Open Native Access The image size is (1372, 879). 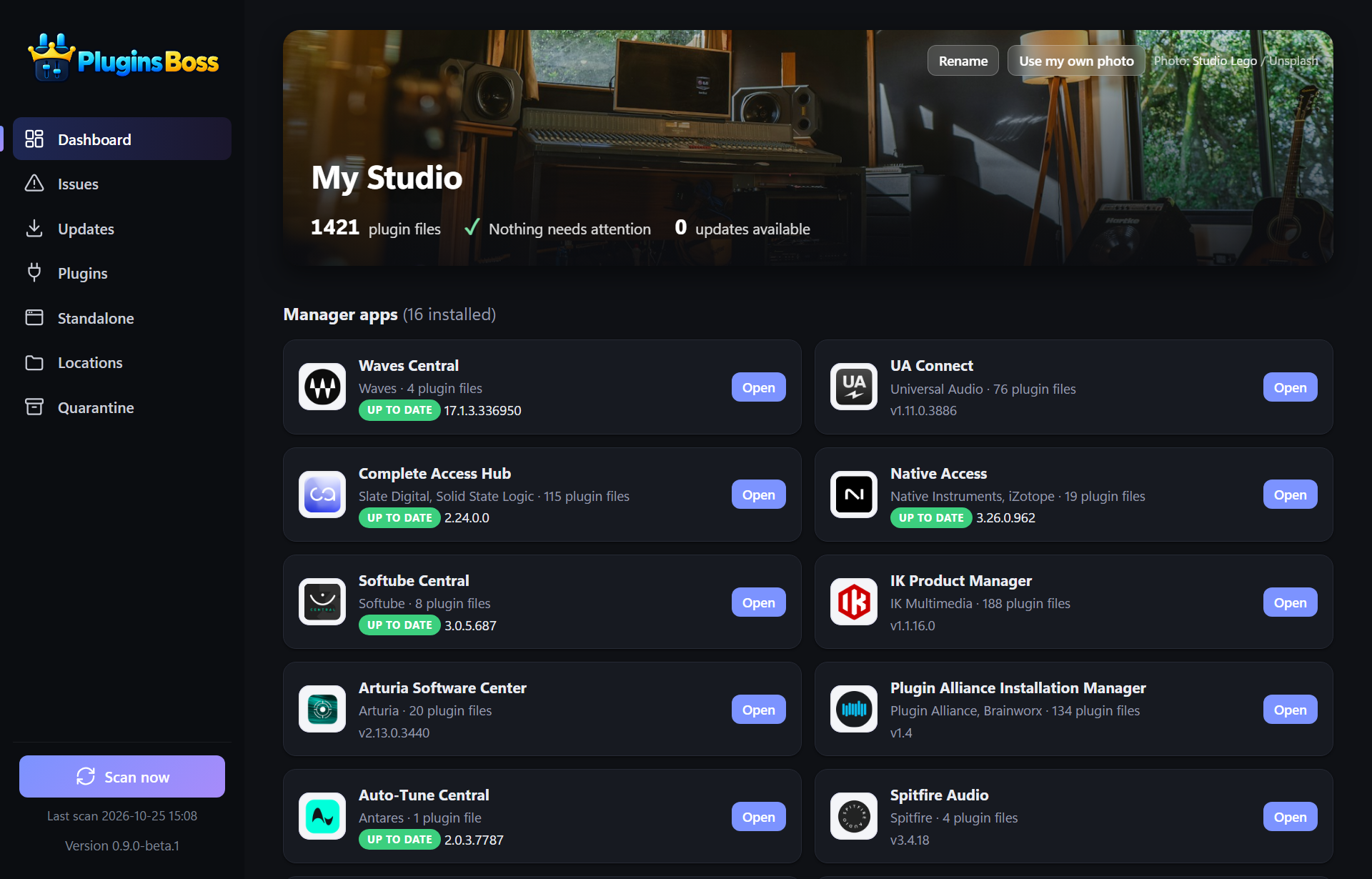pos(1290,495)
